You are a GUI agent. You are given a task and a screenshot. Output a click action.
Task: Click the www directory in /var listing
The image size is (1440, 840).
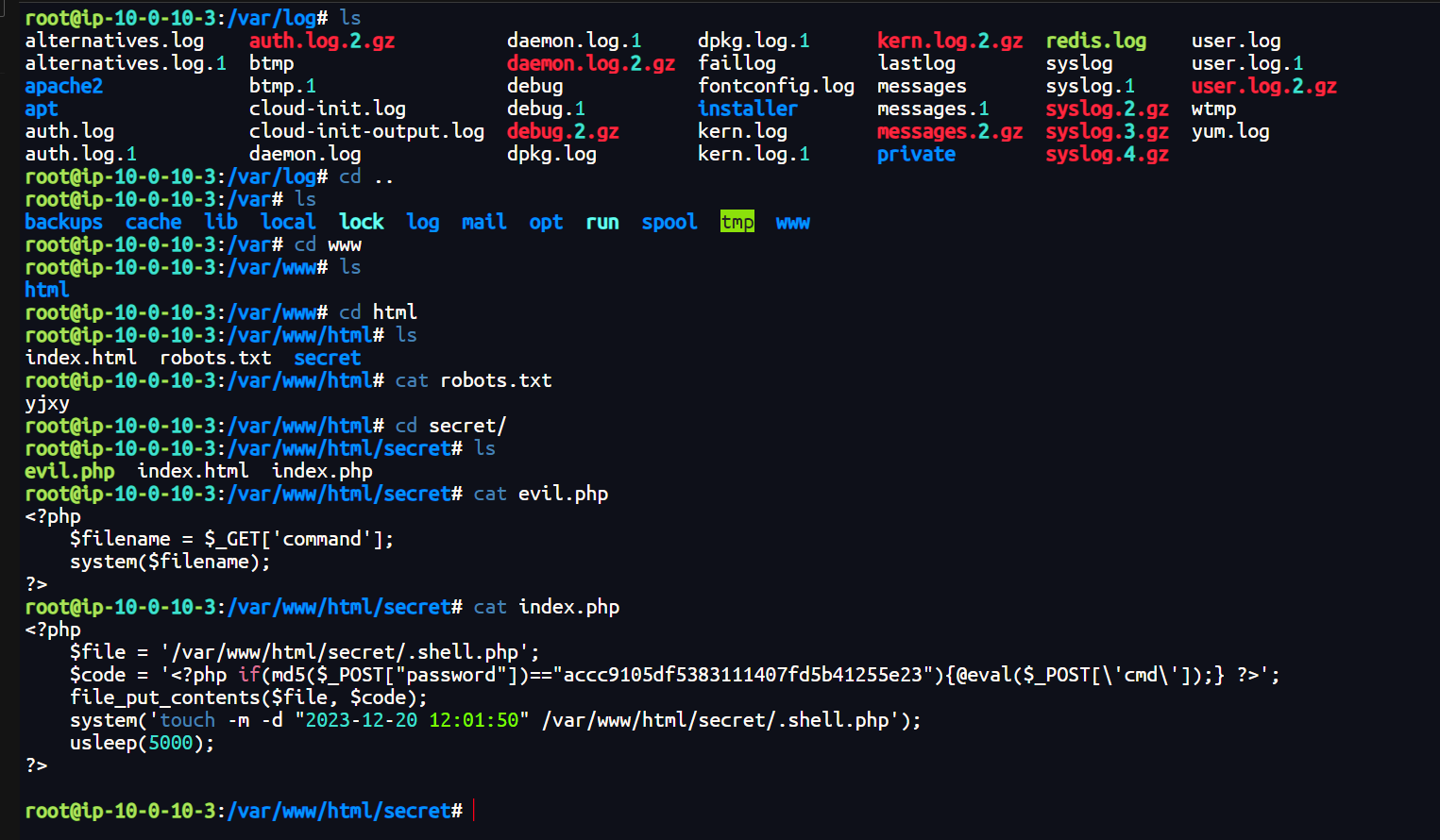[793, 222]
